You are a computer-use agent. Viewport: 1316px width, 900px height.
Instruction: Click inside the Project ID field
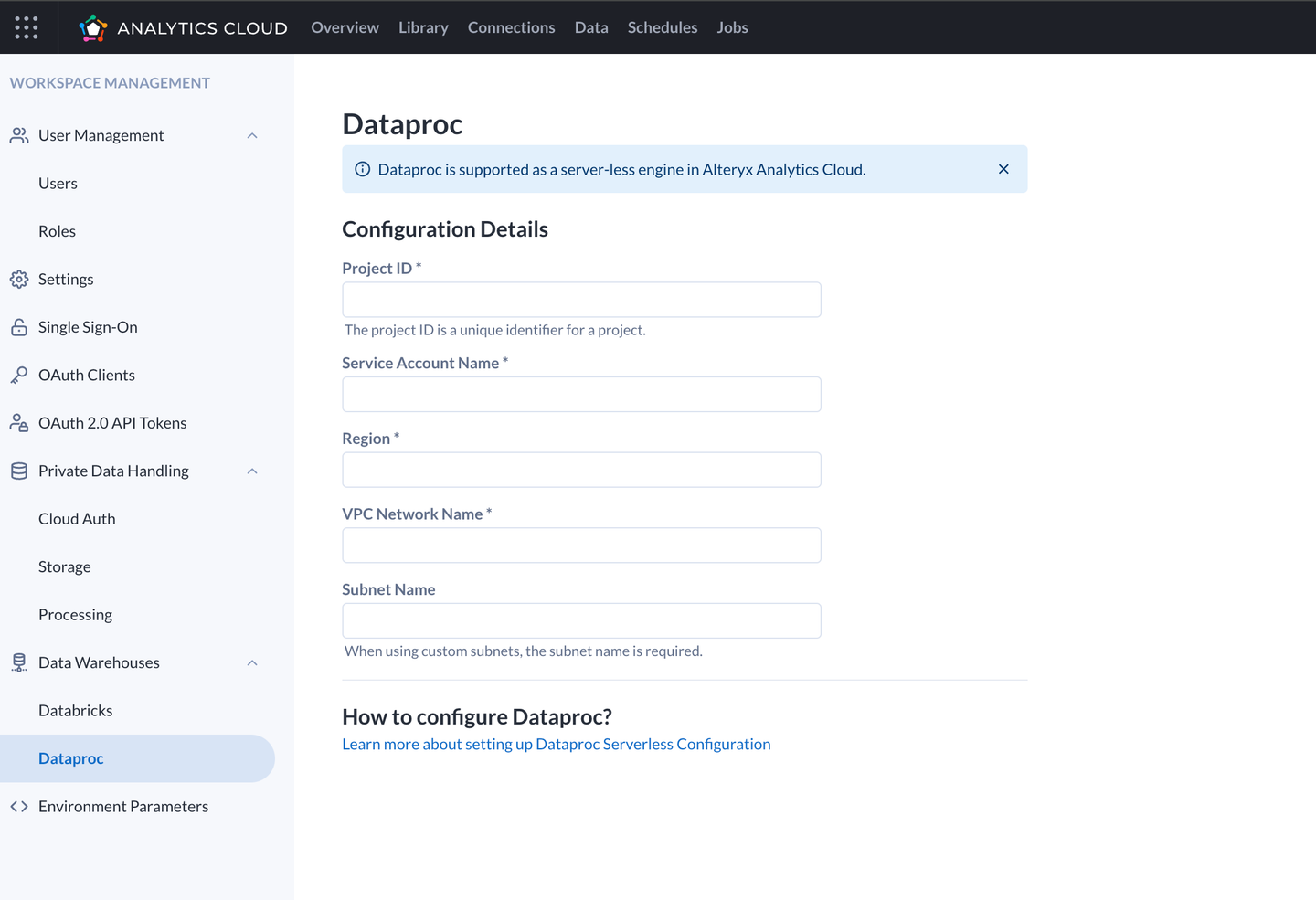[x=581, y=299]
